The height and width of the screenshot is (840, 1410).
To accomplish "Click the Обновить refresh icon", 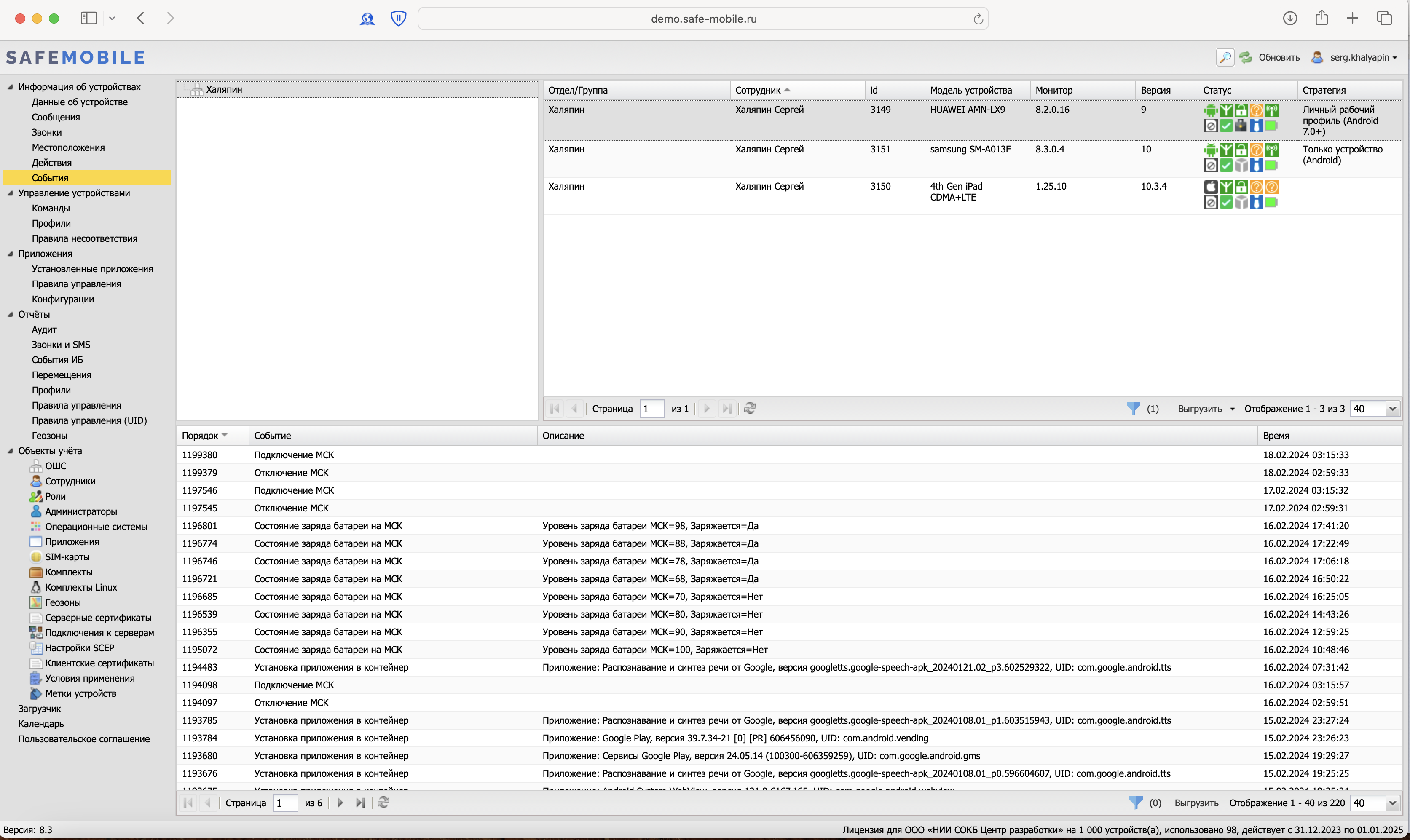I will tap(1245, 57).
